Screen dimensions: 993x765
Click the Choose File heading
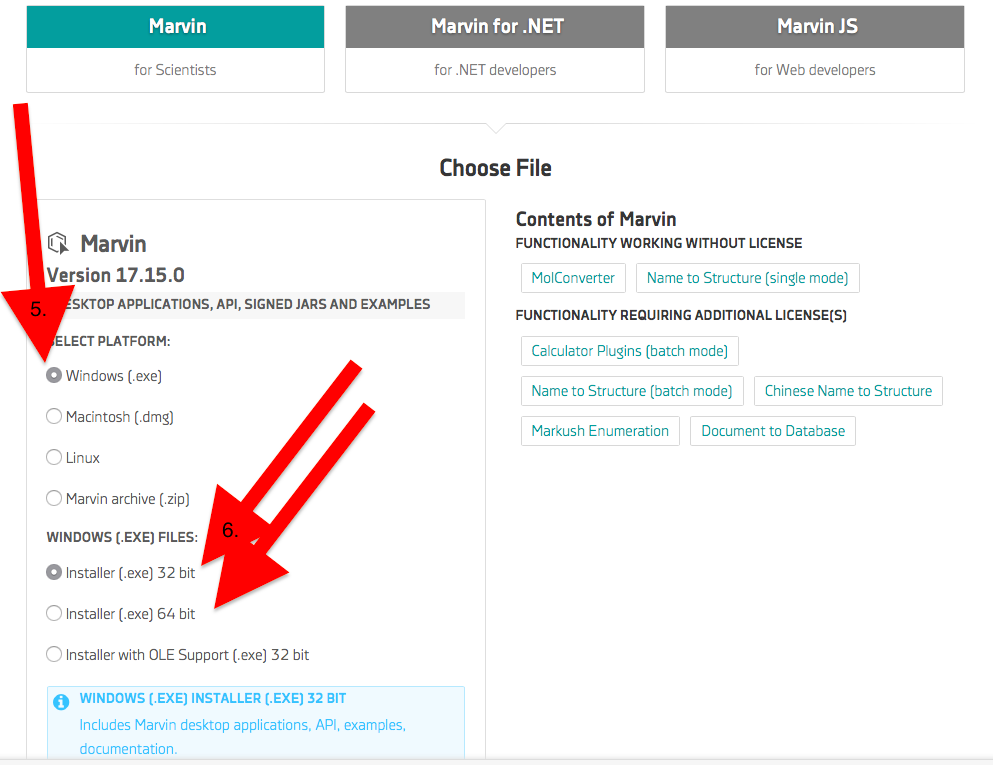[x=495, y=168]
